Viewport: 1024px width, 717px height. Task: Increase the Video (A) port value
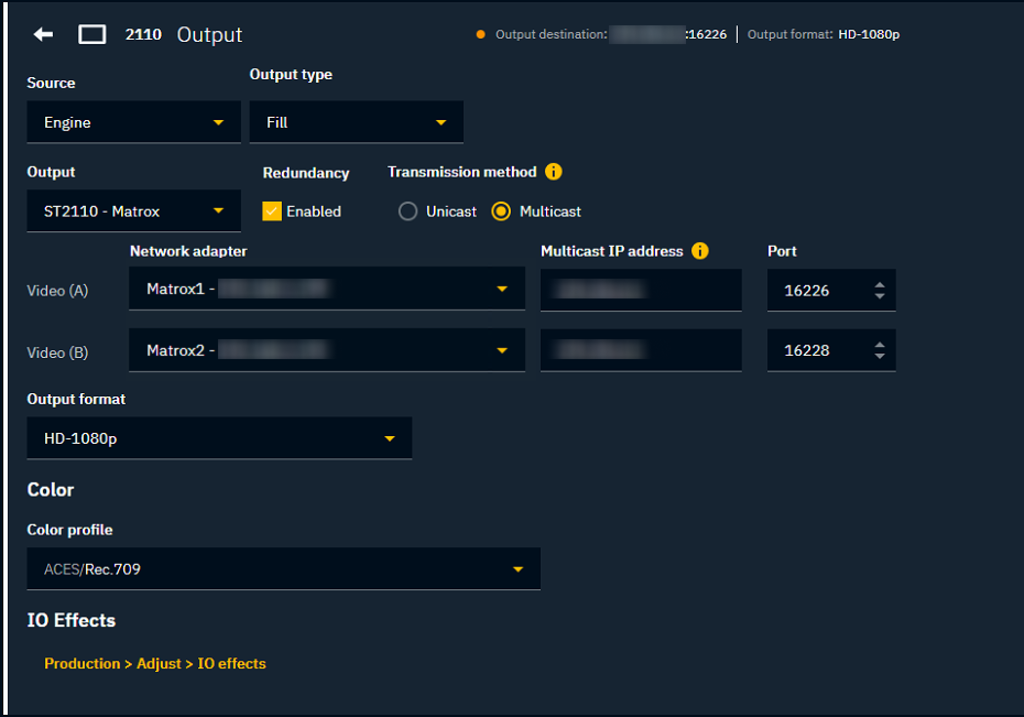coord(879,285)
